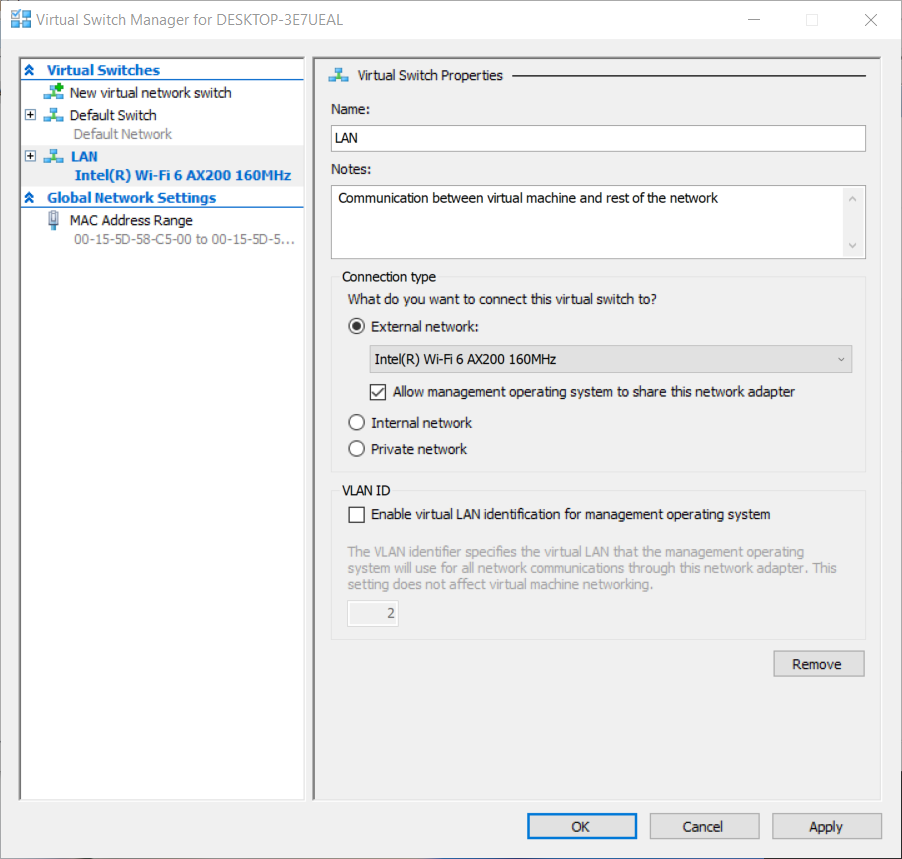Click the Virtual Switch Properties header icon

point(339,75)
